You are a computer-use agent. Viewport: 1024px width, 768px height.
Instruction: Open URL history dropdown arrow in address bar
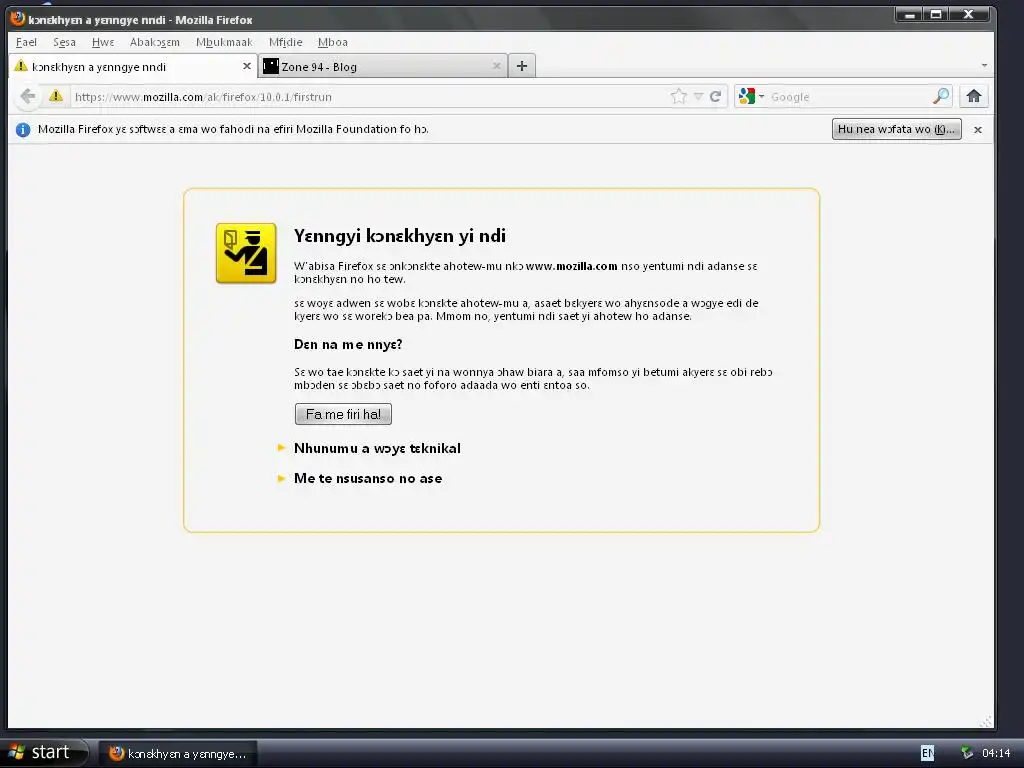(698, 97)
